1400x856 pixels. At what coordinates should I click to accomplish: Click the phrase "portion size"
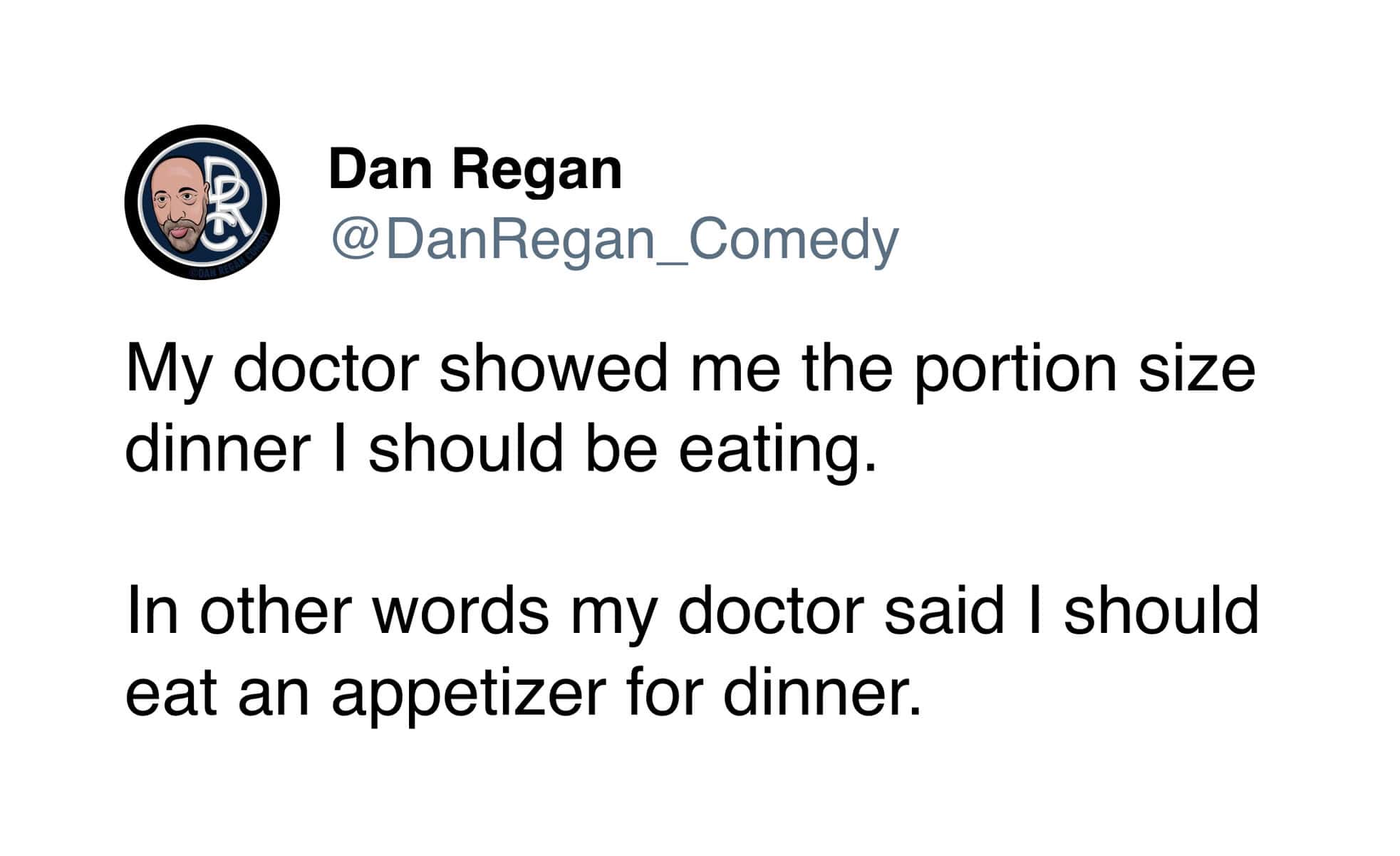coord(1084,368)
